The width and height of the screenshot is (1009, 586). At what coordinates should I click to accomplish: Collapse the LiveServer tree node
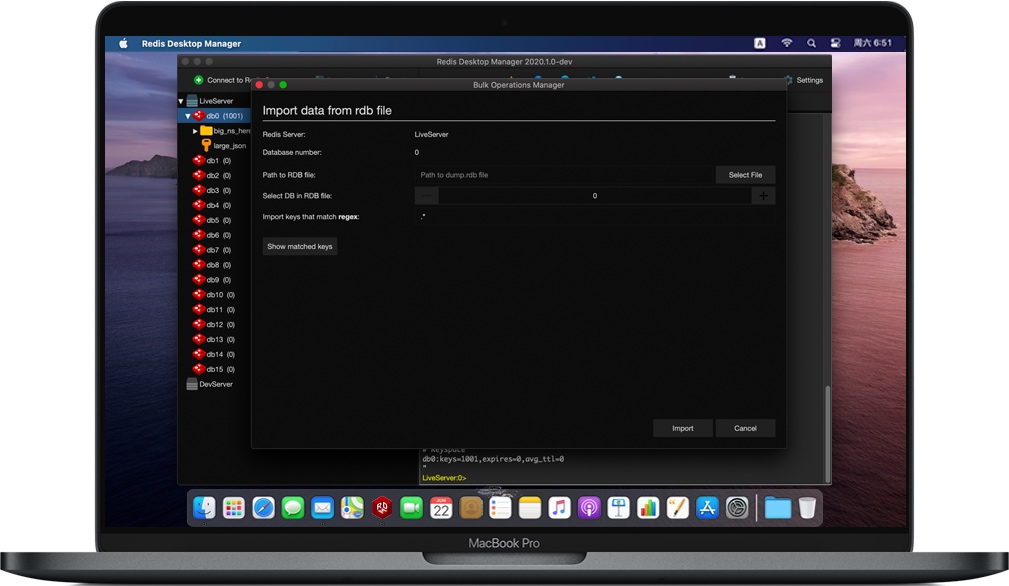click(180, 100)
